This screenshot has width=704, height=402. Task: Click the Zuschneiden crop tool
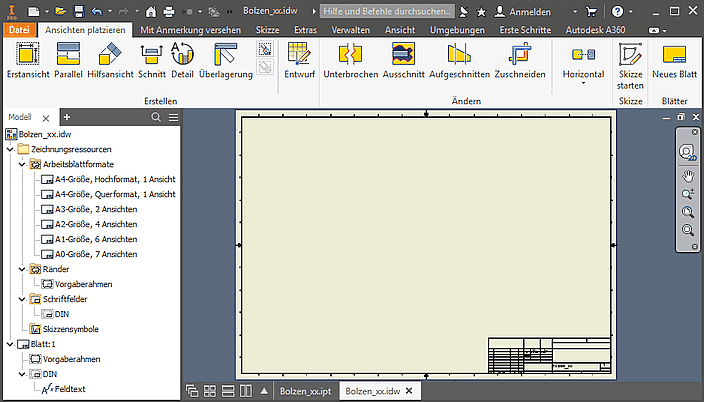[520, 61]
